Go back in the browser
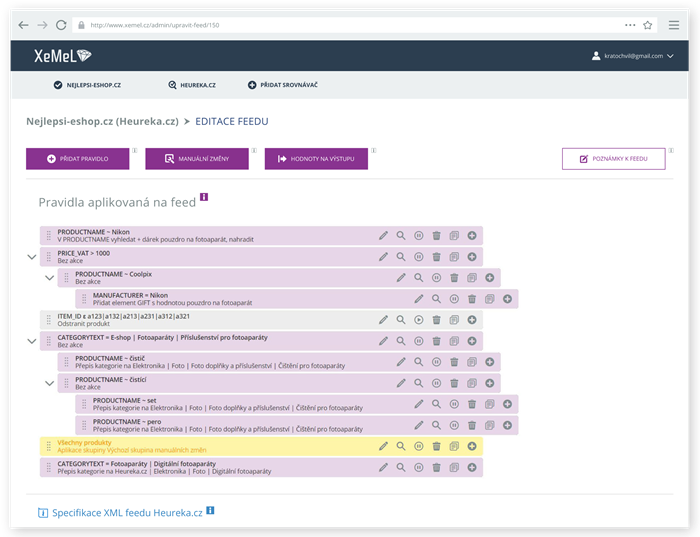The height and width of the screenshot is (537, 700). coord(23,25)
